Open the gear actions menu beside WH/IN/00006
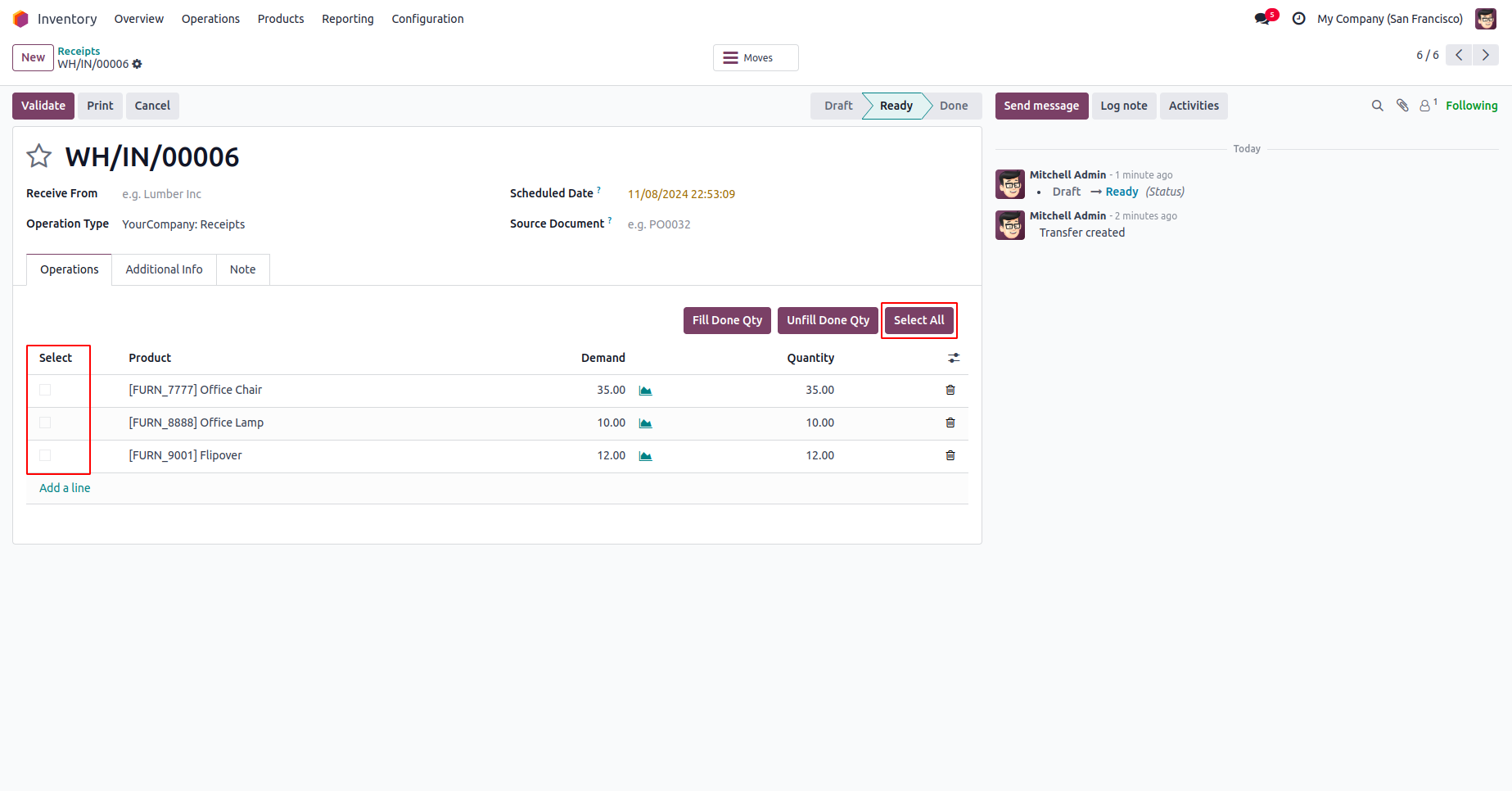 tap(138, 64)
